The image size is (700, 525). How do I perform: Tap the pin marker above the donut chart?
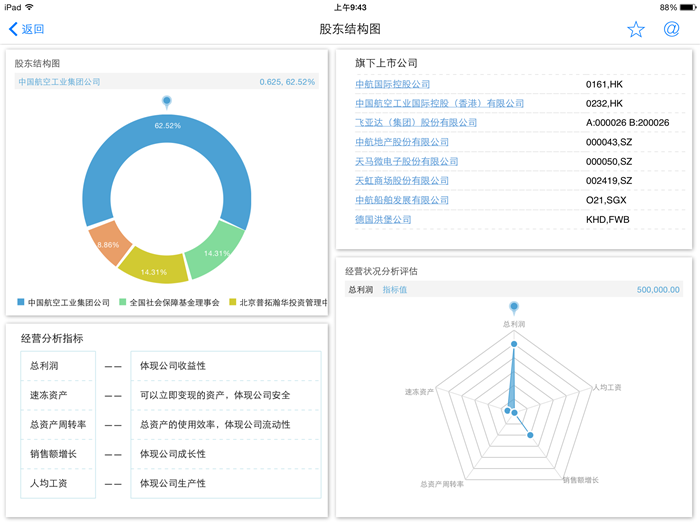click(167, 102)
